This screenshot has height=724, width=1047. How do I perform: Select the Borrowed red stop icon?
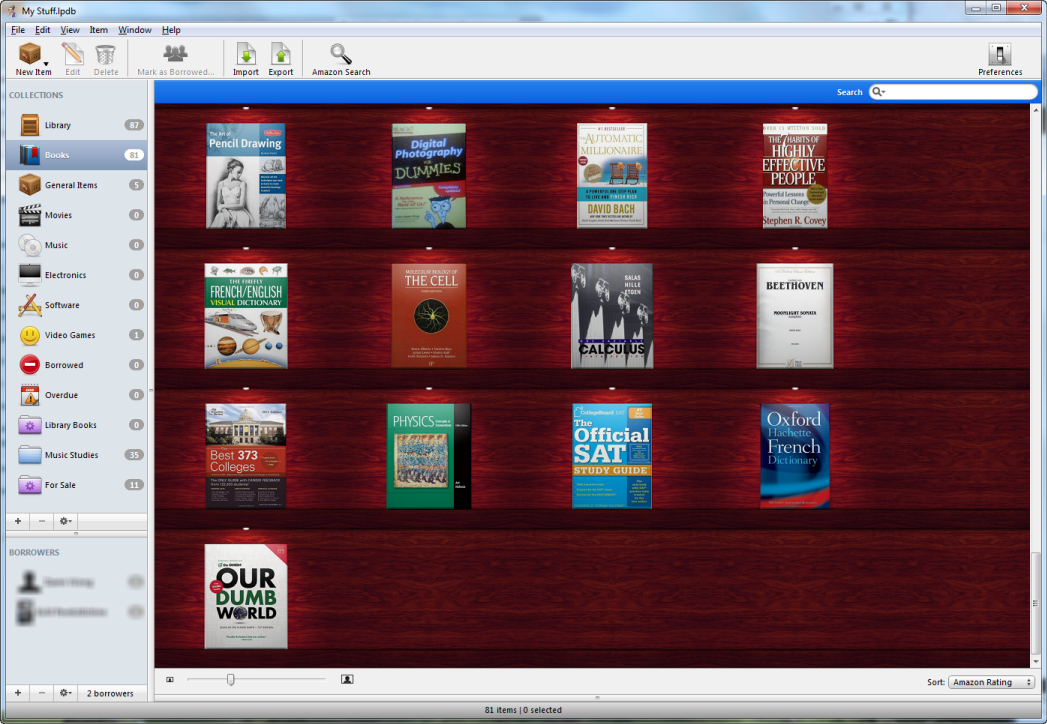(29, 365)
